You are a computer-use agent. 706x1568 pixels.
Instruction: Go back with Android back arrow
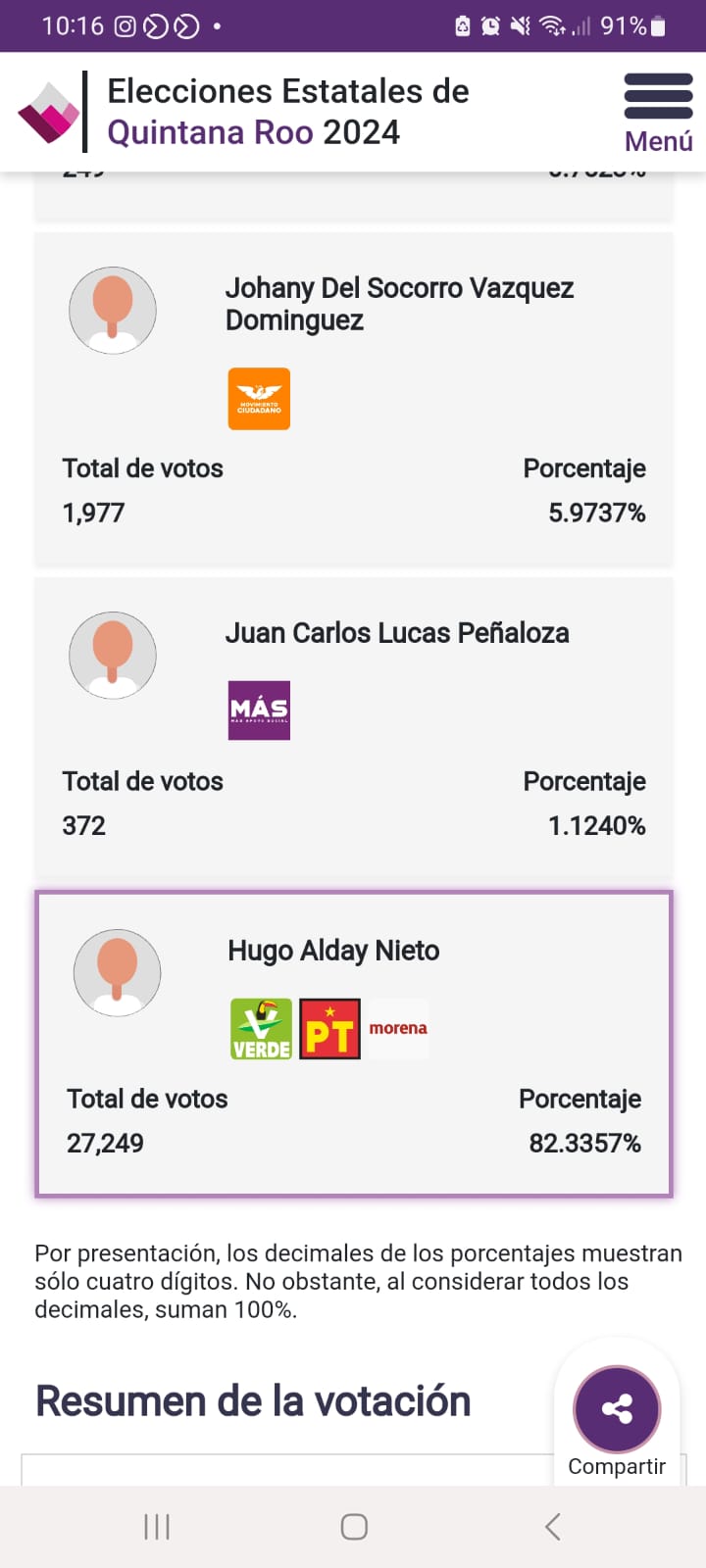[553, 1526]
